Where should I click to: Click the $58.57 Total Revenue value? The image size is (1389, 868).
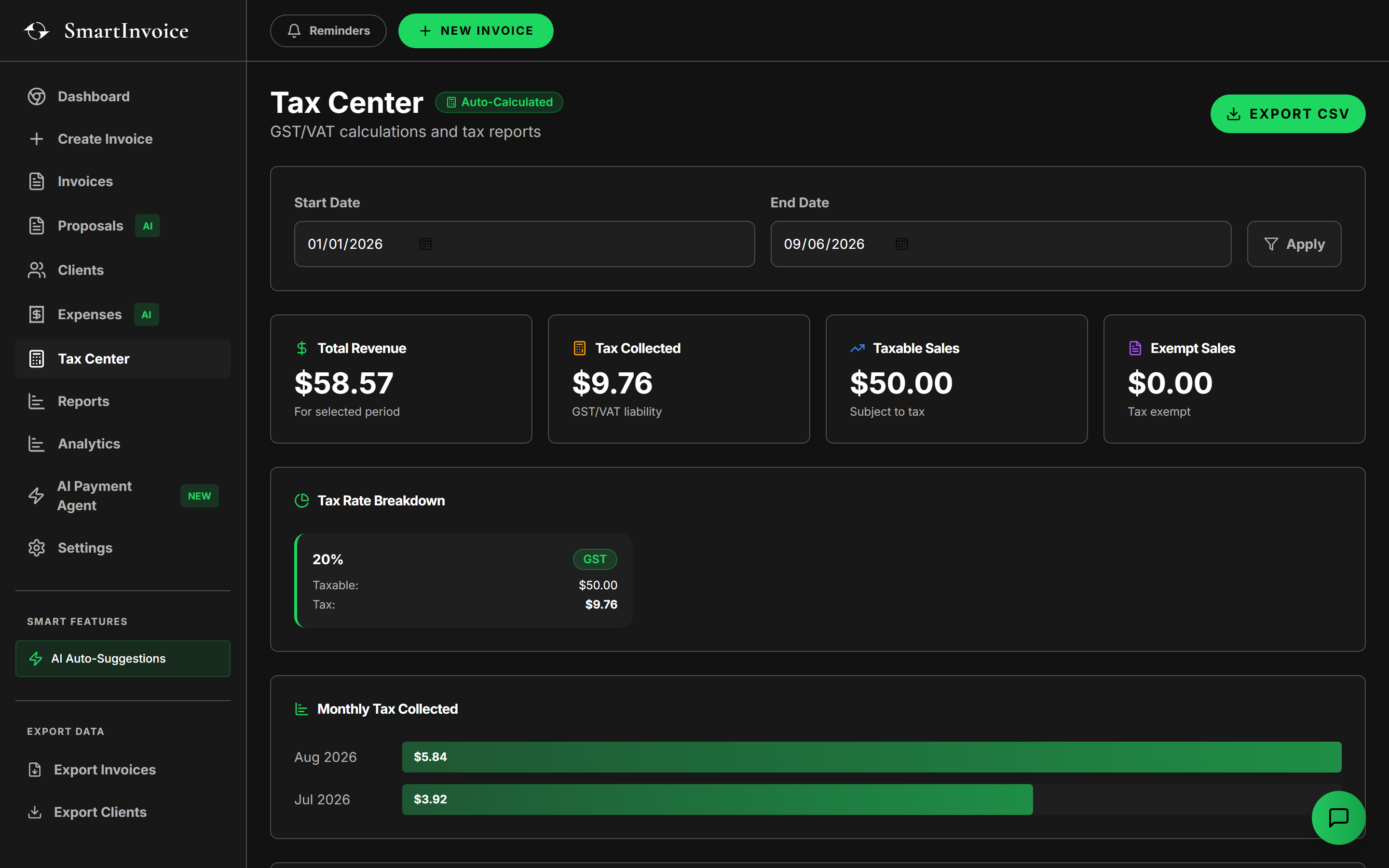(344, 383)
